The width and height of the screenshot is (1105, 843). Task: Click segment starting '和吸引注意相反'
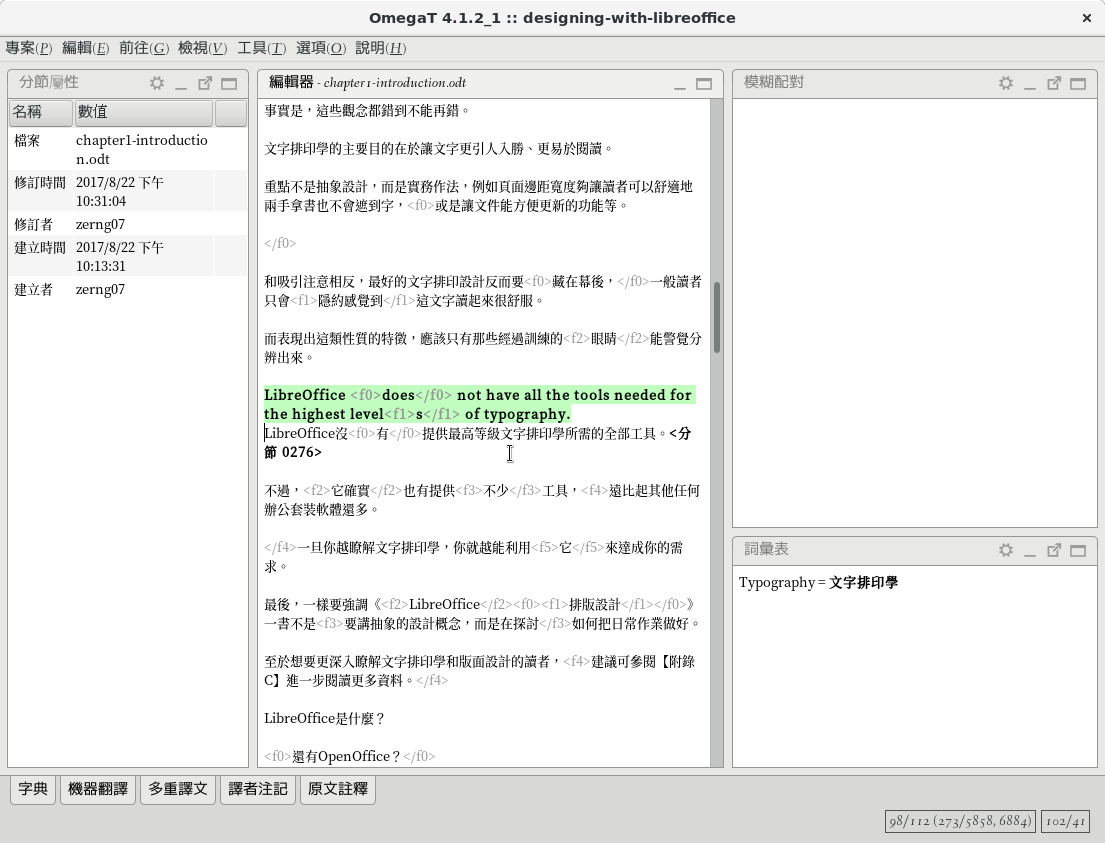482,291
